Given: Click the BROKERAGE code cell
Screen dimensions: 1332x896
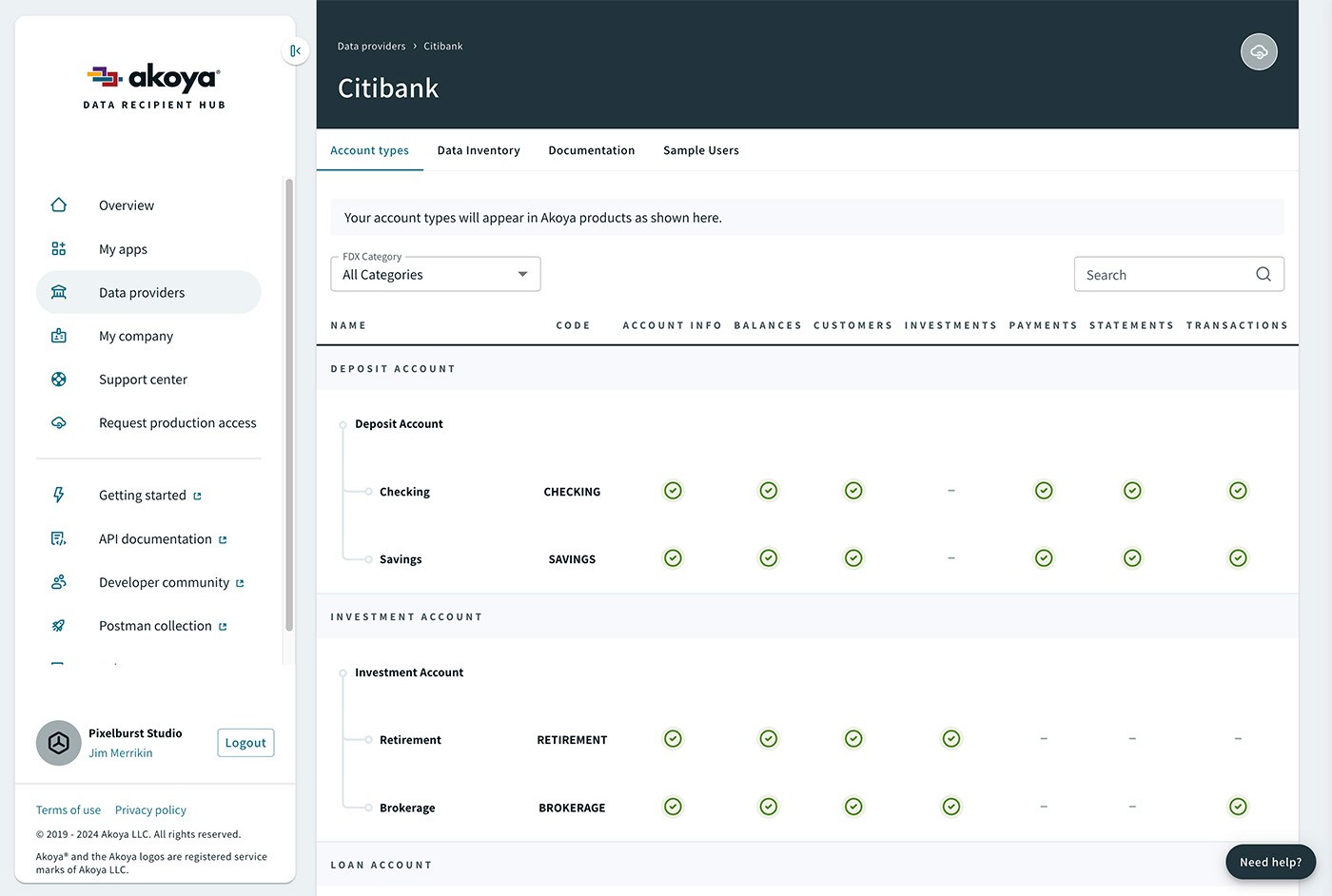Looking at the screenshot, I should pos(572,808).
